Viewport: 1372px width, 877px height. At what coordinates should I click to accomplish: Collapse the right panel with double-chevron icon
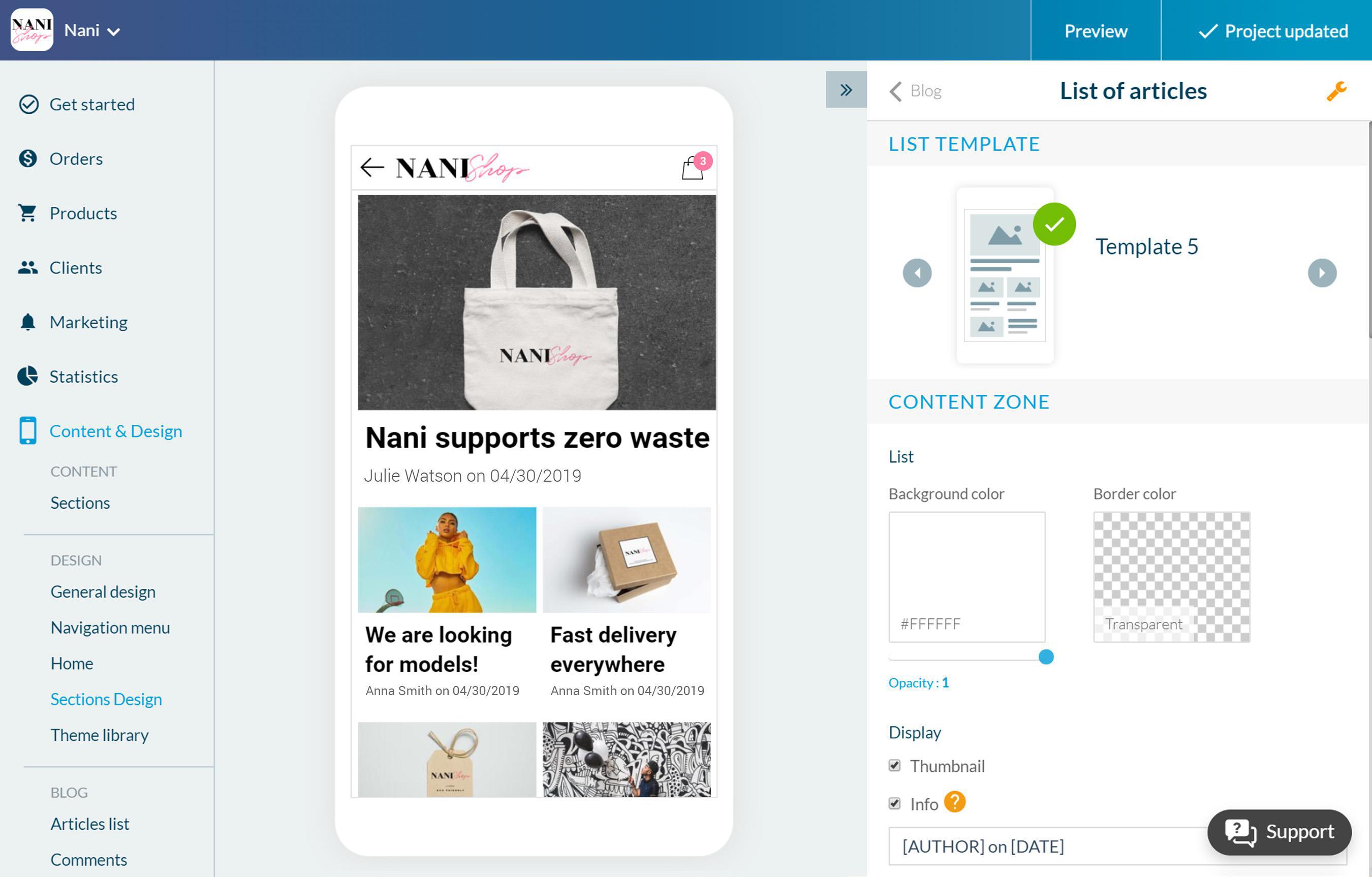[846, 89]
